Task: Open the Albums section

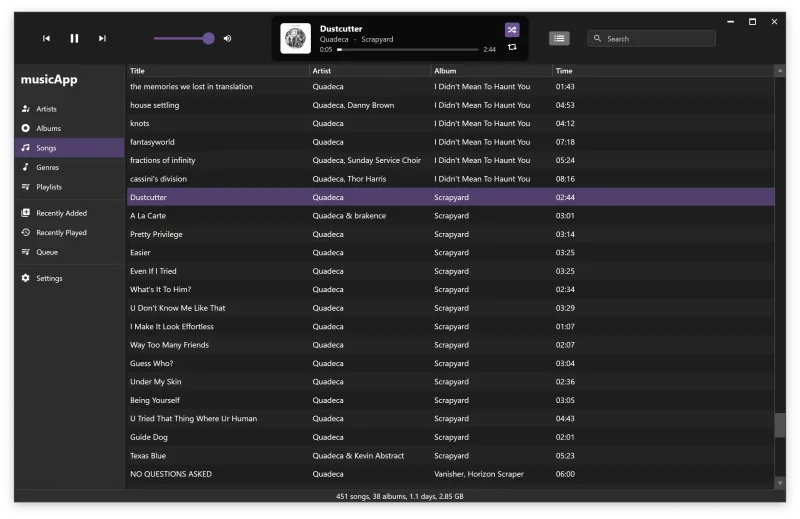Action: click(69, 128)
